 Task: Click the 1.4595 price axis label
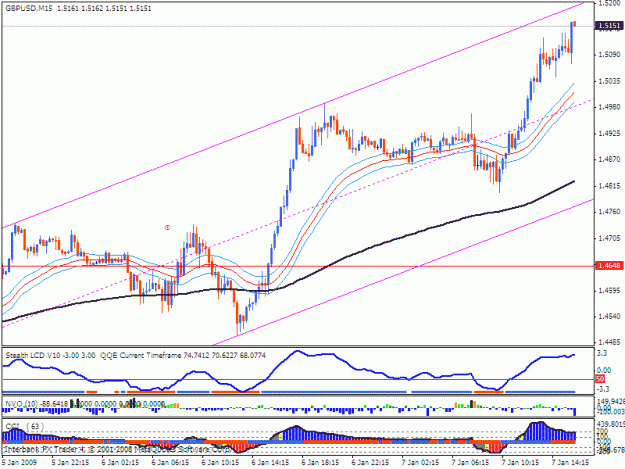point(610,290)
